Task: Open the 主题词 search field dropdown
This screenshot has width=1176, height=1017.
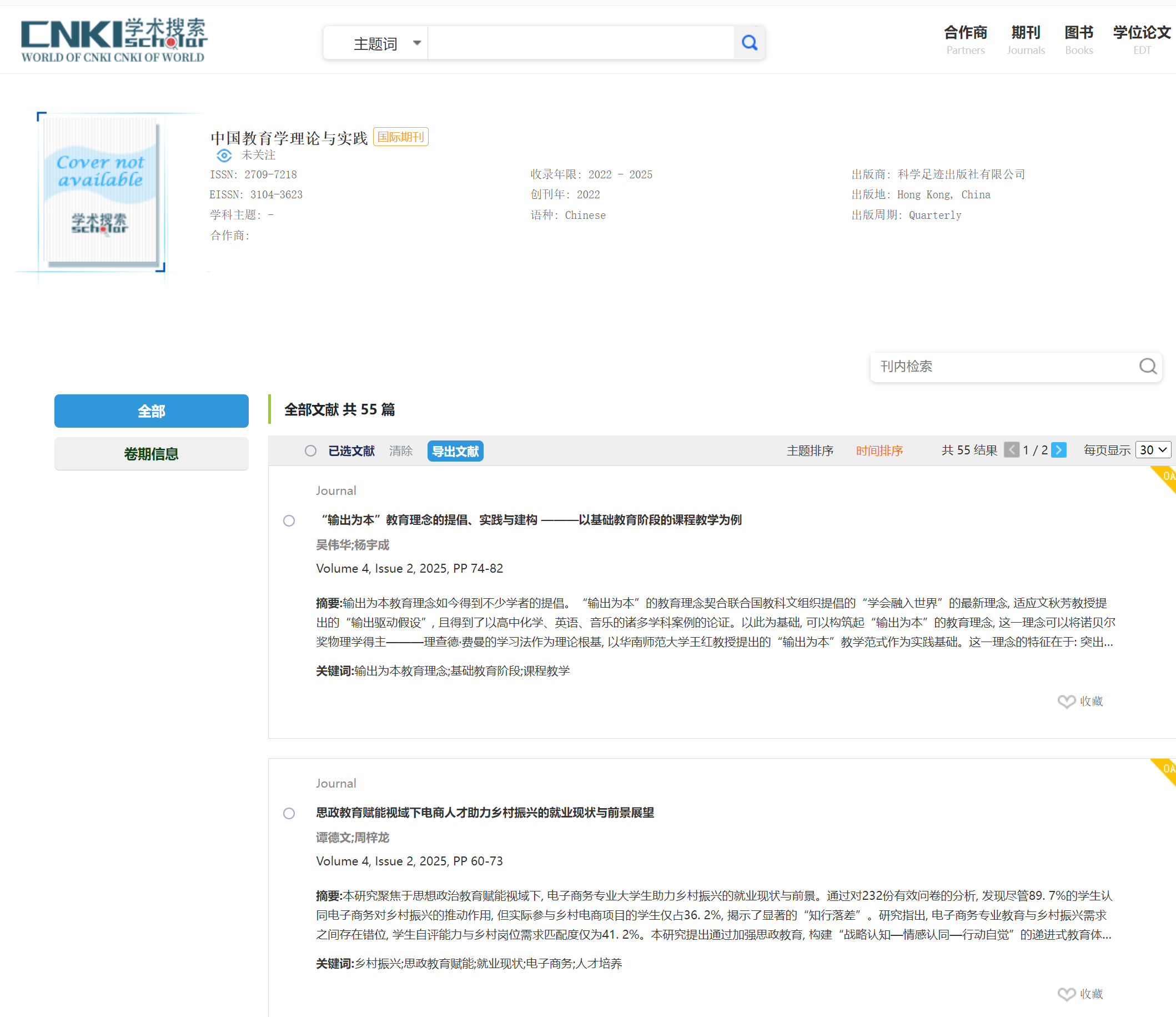Action: point(386,43)
